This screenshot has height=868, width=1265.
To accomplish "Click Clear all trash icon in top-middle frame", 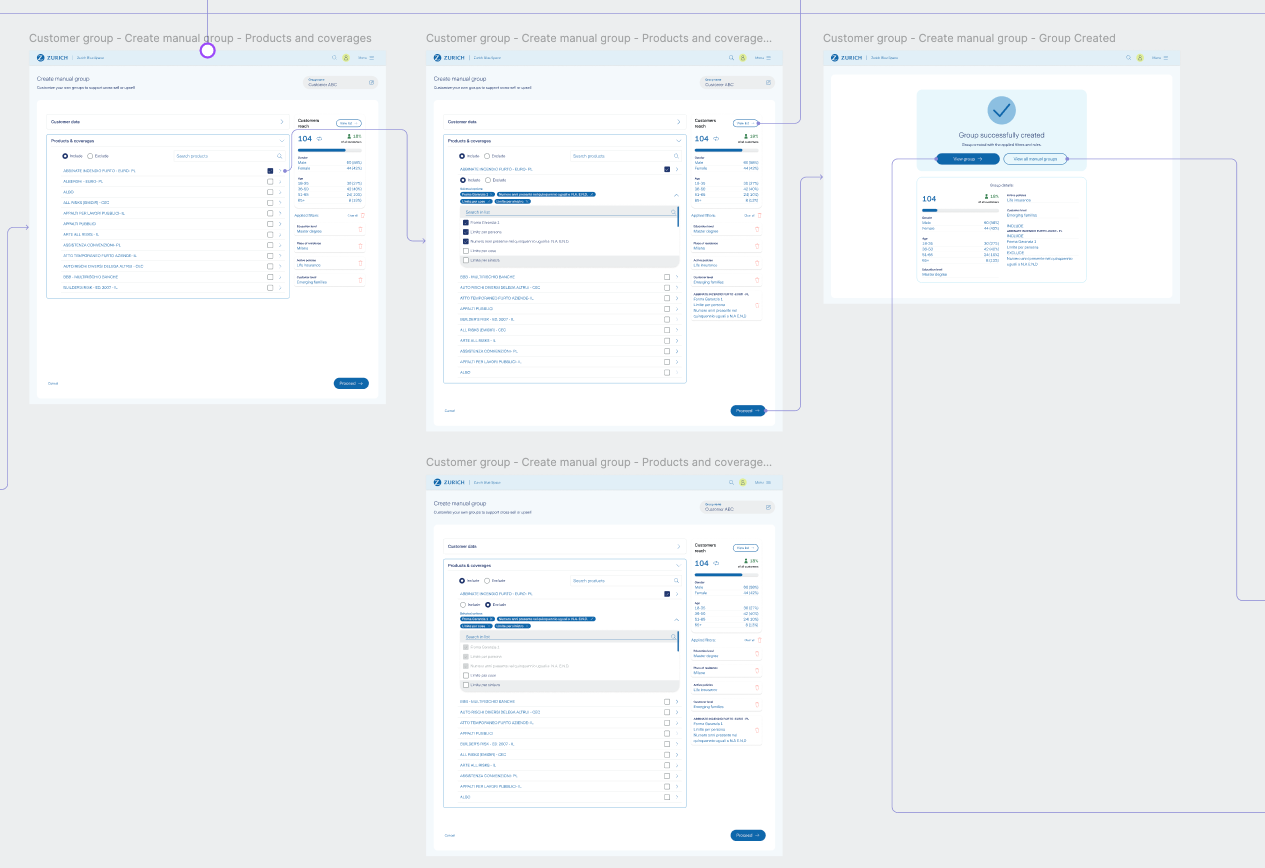I will click(760, 215).
